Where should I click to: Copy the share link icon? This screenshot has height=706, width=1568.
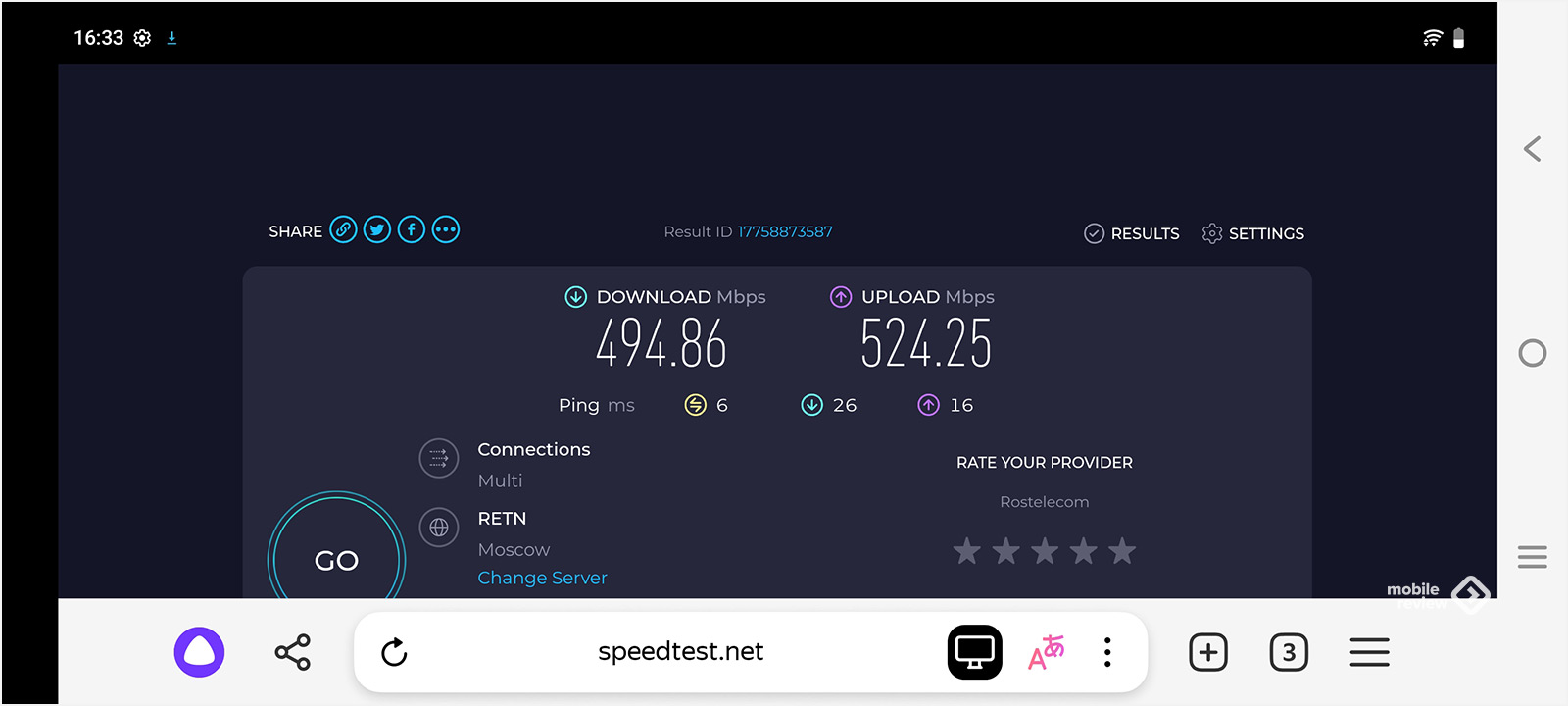[x=343, y=229]
